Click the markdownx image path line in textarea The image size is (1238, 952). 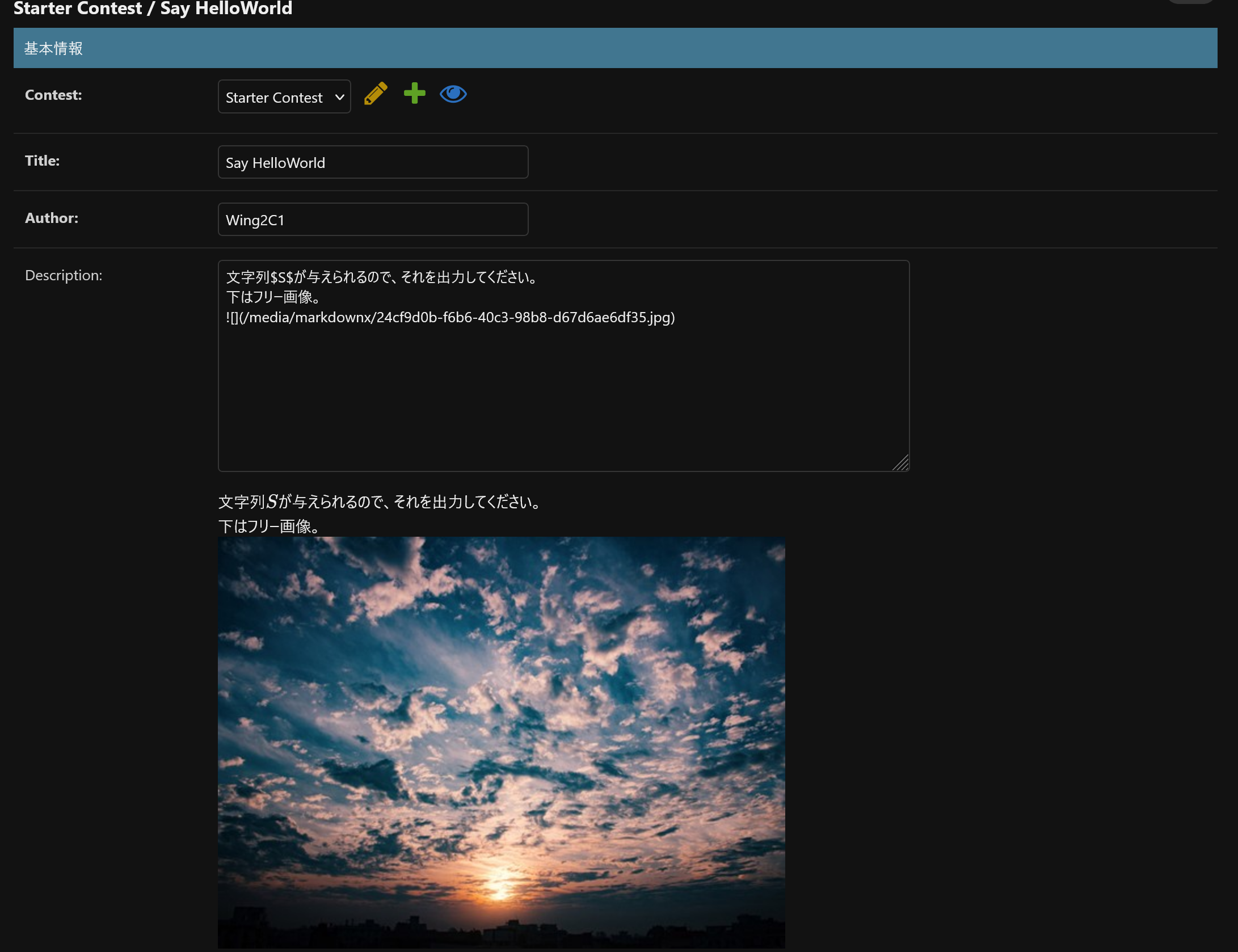(450, 317)
